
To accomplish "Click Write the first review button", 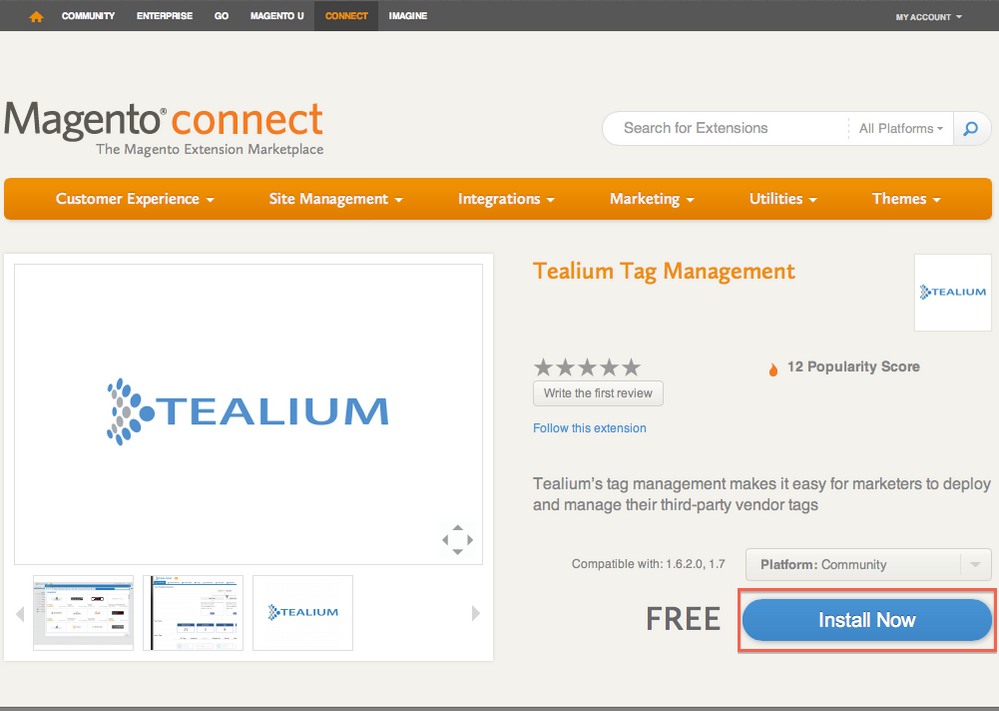I will [x=598, y=393].
